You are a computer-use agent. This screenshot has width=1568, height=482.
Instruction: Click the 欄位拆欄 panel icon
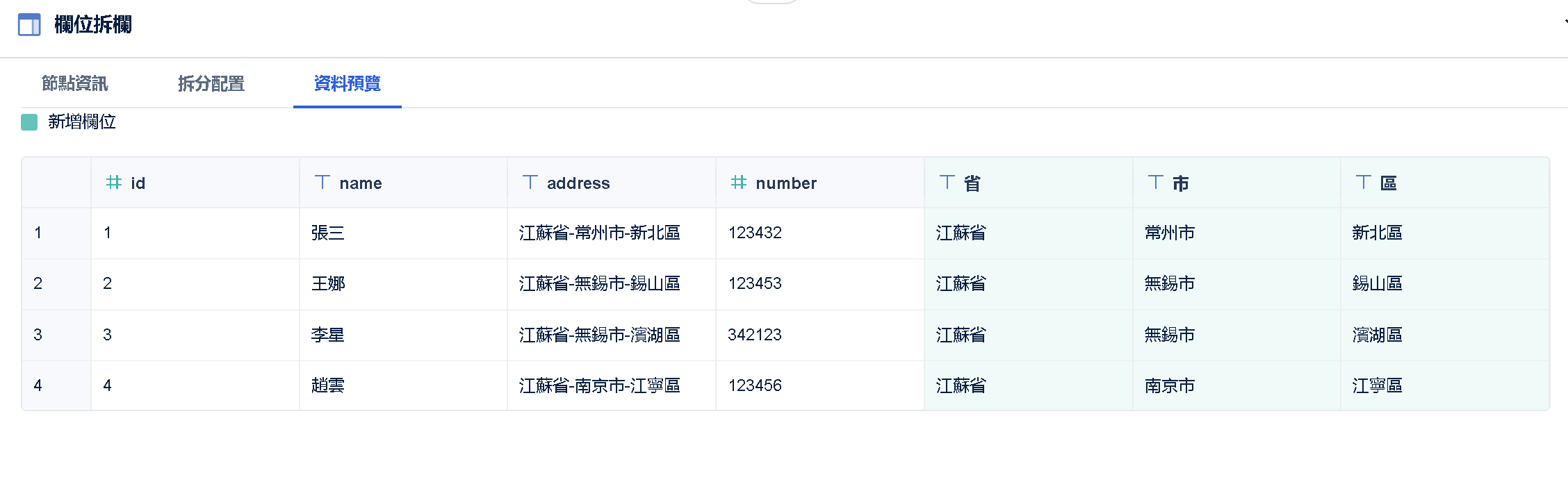29,25
